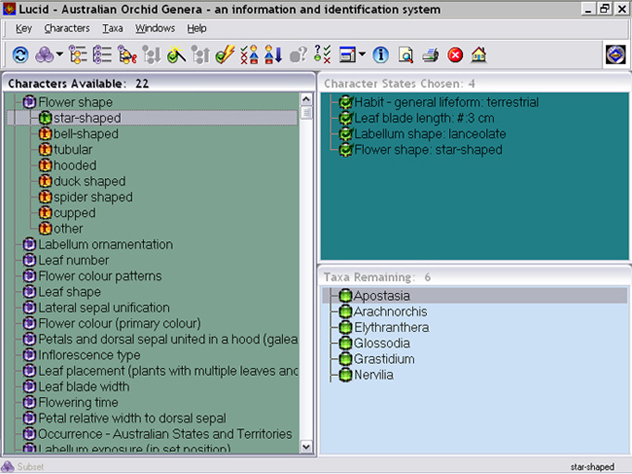This screenshot has height=474, width=632.
Task: Click the window layout toolbar icon
Action: tap(347, 55)
